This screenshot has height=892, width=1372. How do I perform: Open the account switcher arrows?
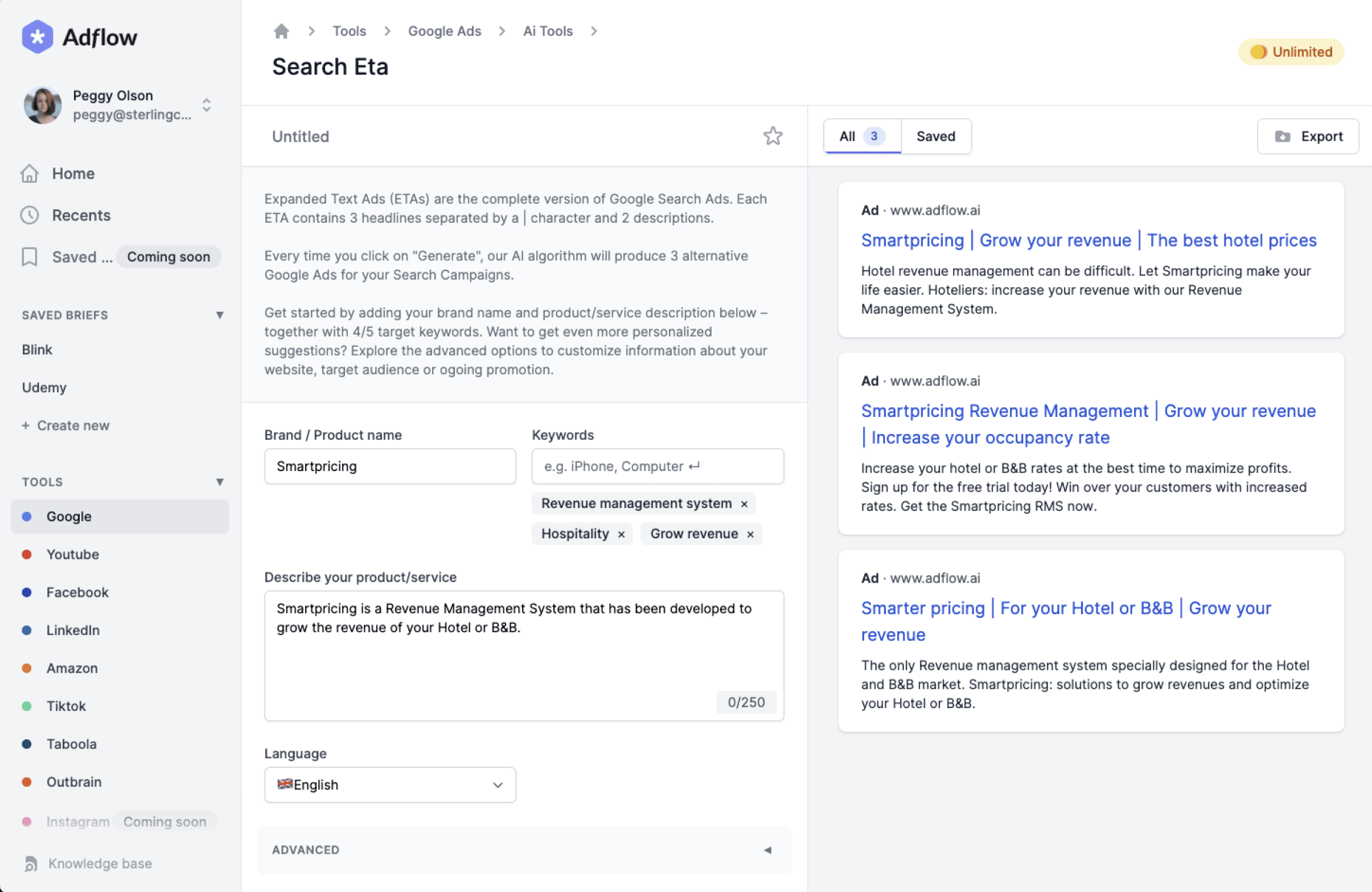coord(207,105)
